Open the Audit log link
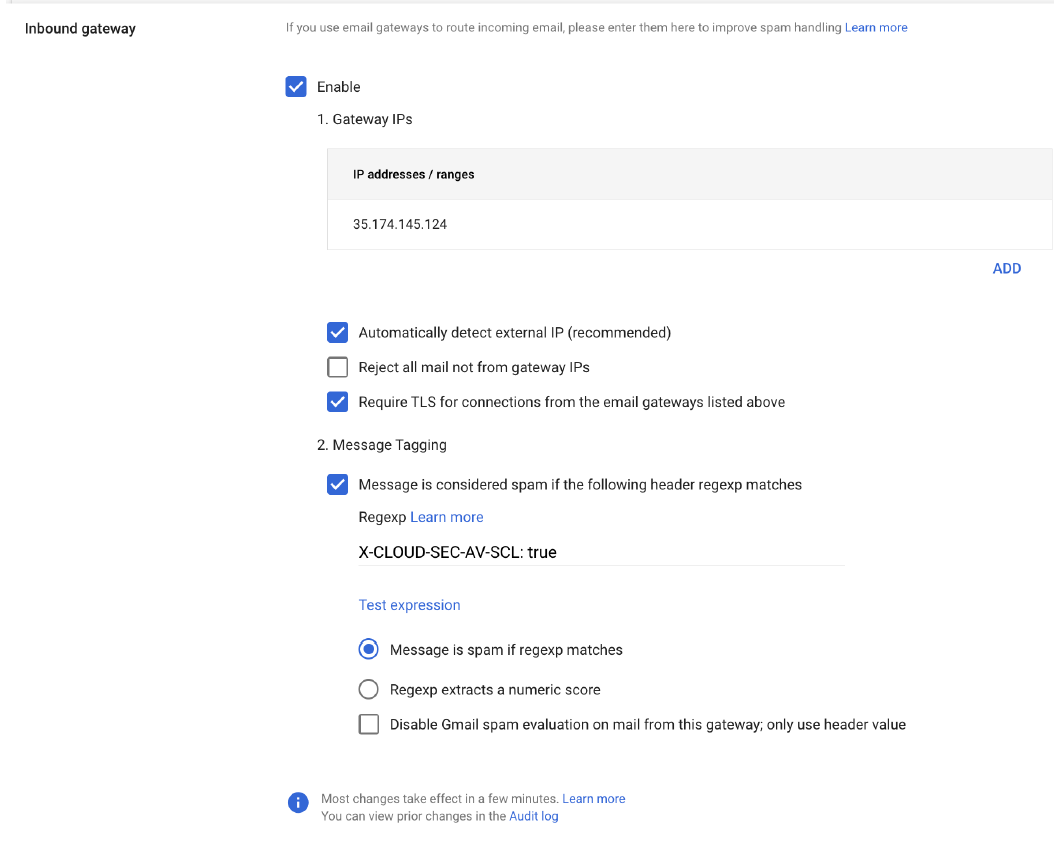Image resolution: width=1054 pixels, height=846 pixels. (533, 816)
